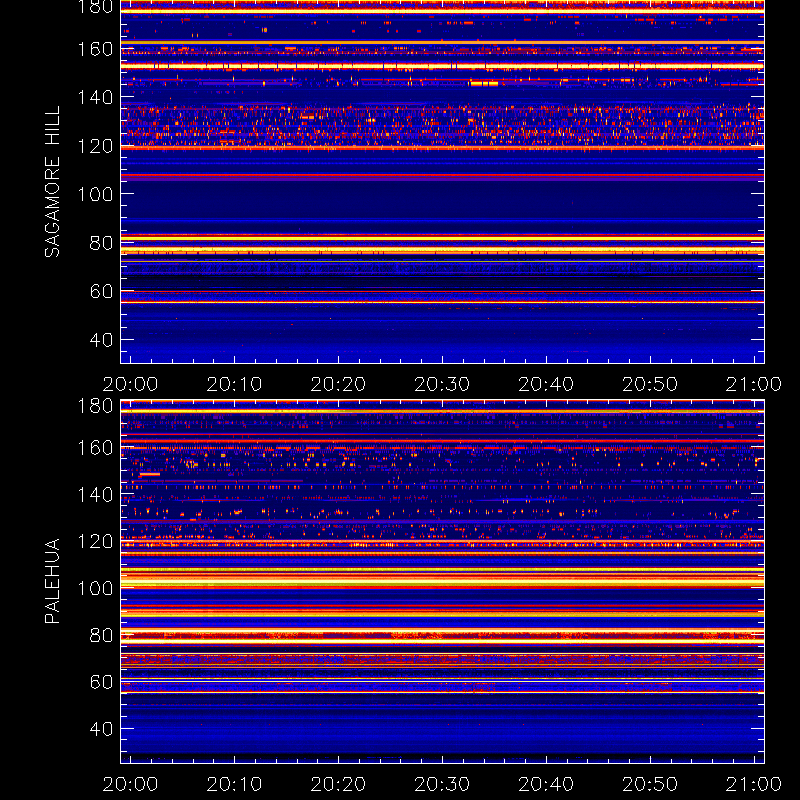Click the 20:40 time label under Palehua plot
Viewport: 800px width, 800px height.
[x=546, y=784]
